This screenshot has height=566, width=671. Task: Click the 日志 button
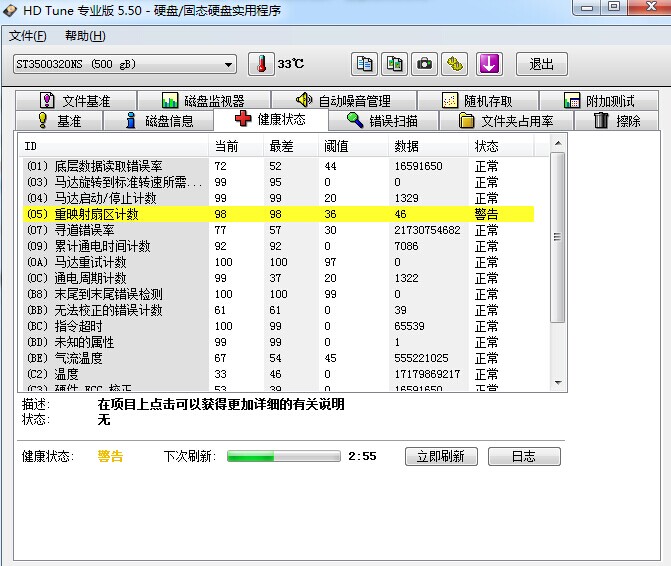point(524,456)
